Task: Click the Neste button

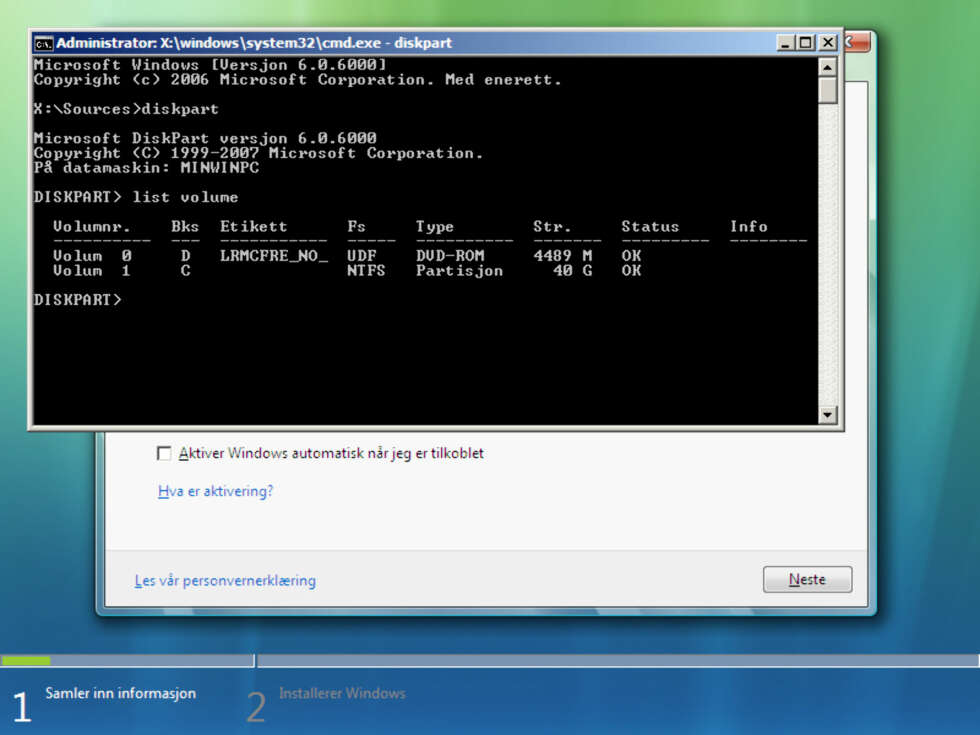Action: (x=807, y=579)
